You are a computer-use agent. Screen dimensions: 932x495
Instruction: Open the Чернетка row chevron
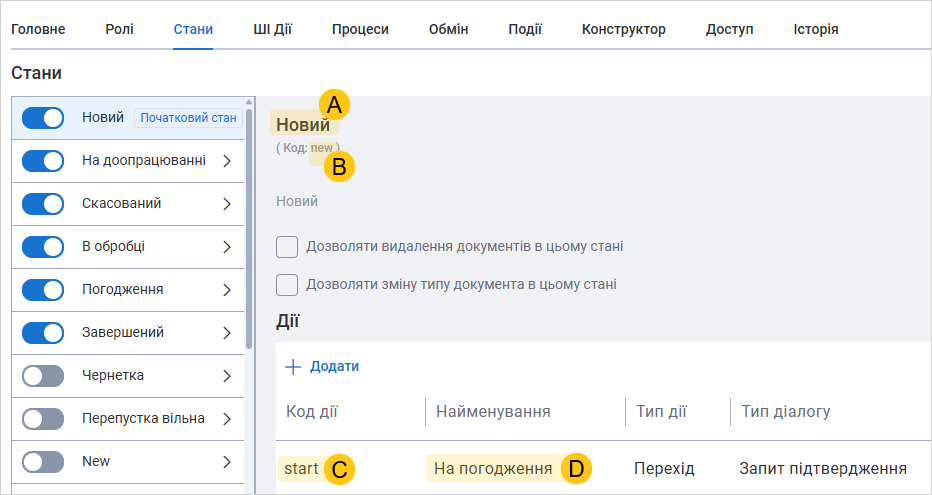pos(226,376)
